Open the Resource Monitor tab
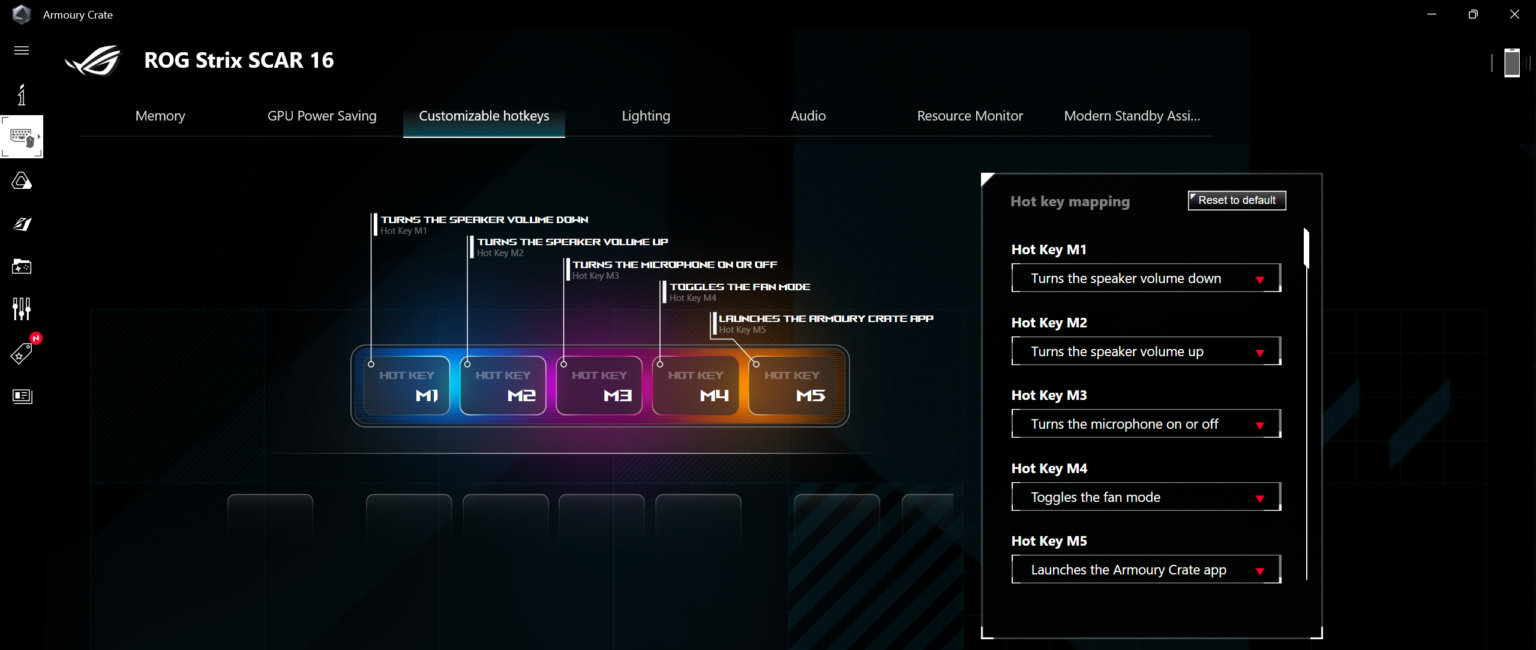 pyautogui.click(x=969, y=115)
